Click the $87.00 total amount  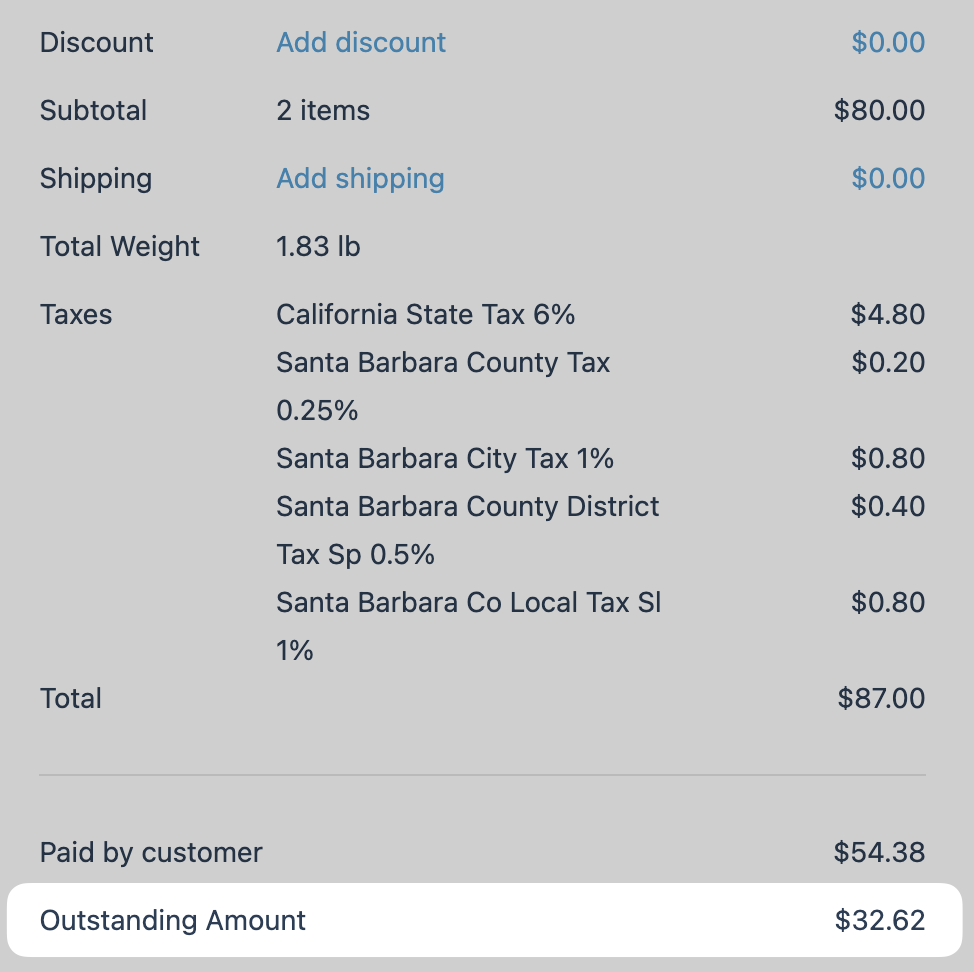tap(881, 698)
